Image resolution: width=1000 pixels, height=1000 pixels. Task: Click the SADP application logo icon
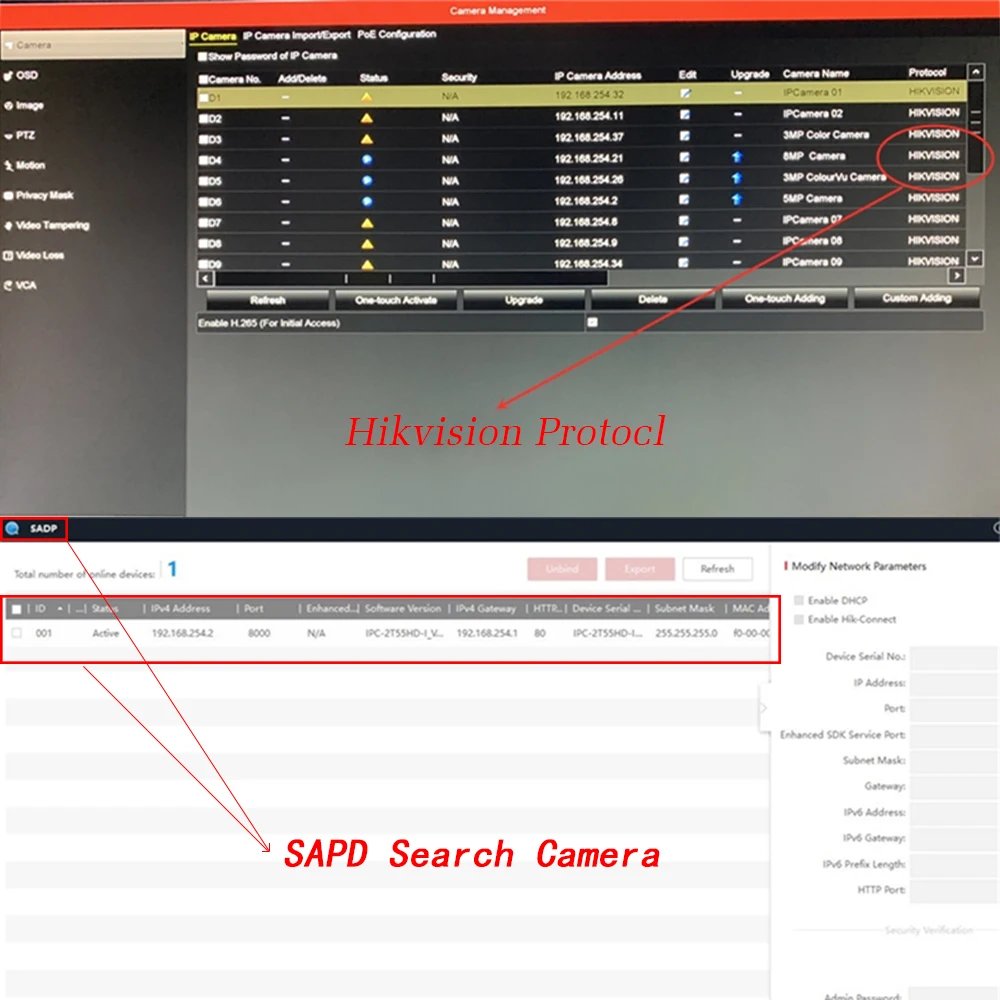point(12,528)
